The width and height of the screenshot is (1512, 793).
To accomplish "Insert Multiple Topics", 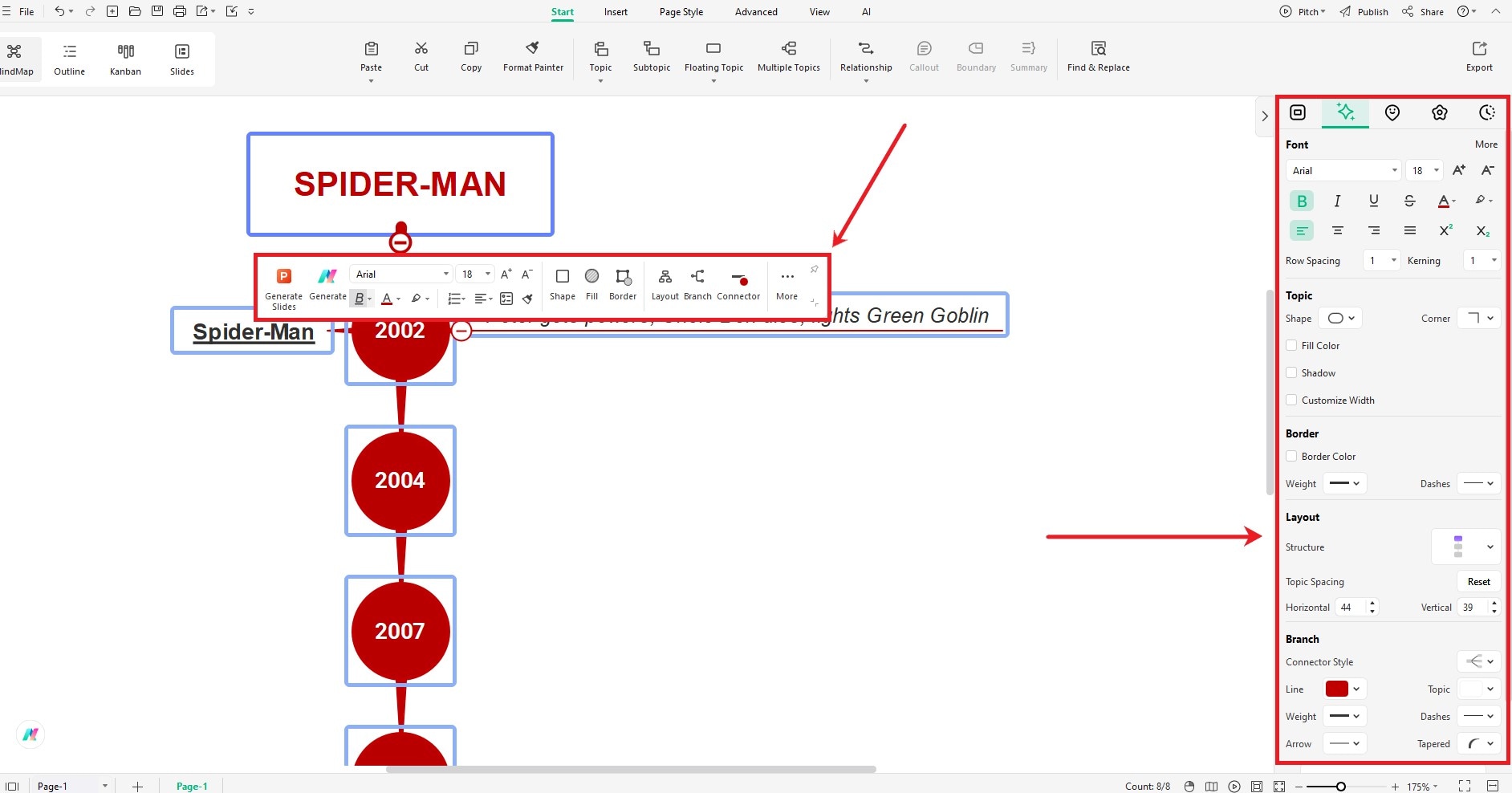I will pyautogui.click(x=789, y=56).
